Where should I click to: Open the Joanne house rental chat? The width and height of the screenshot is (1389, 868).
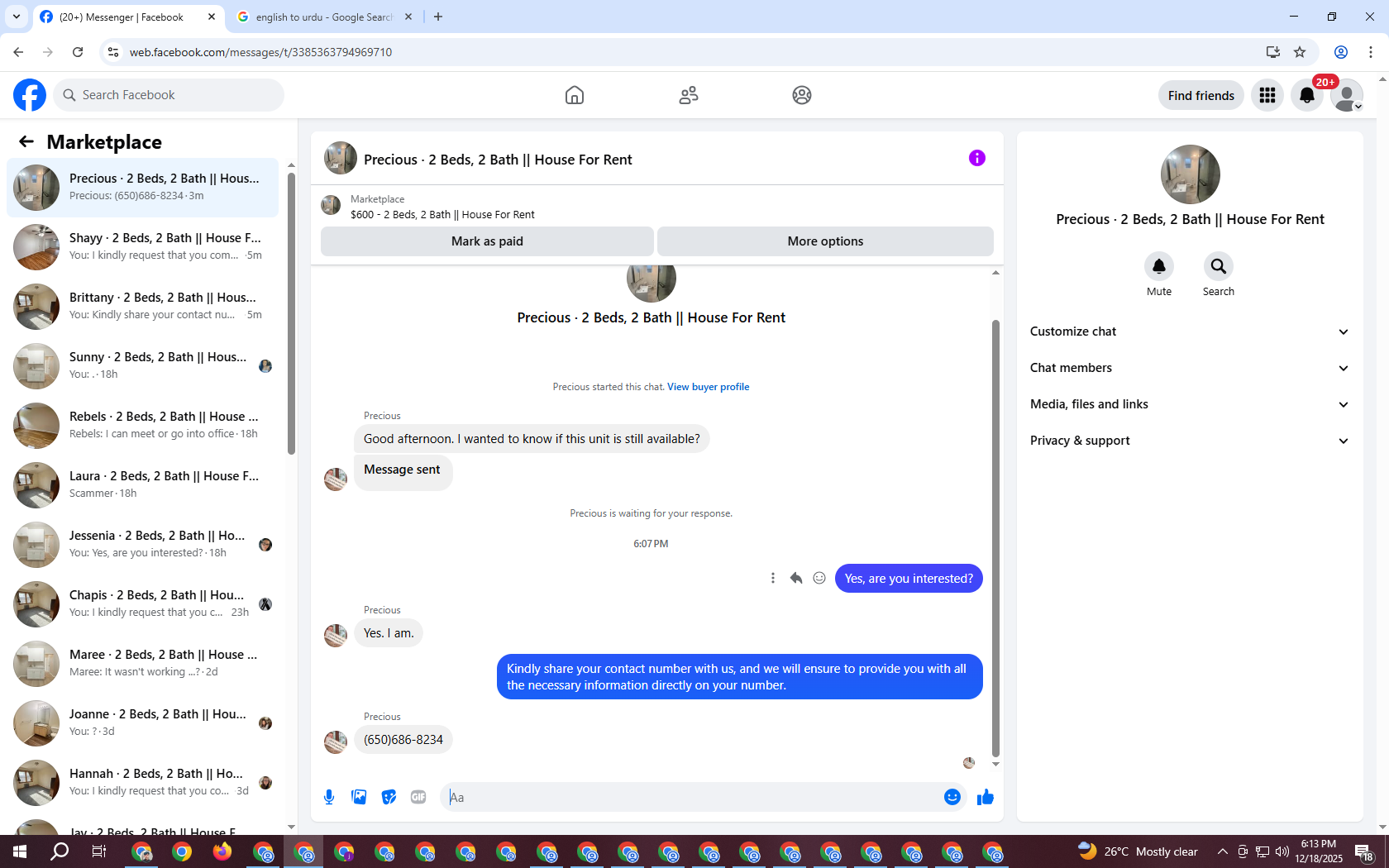[142, 723]
